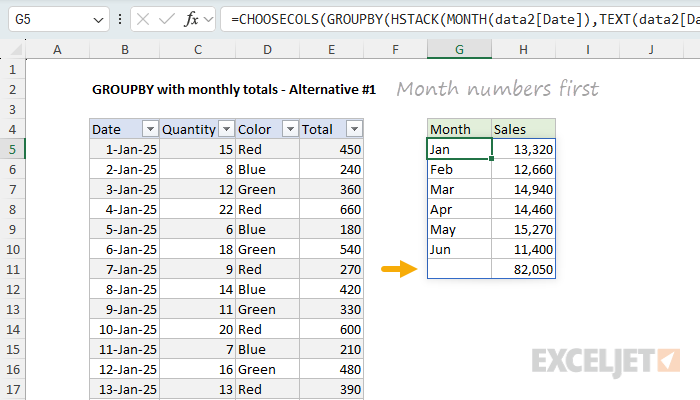Screen dimensions: 700x400
Task: Click sales value 11,400
Action: [x=523, y=249]
